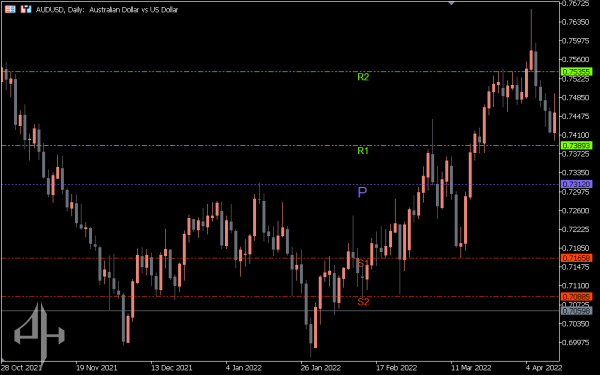Click the green 0.75355 price tag
Screen dimensions: 600x375
[x=577, y=72]
